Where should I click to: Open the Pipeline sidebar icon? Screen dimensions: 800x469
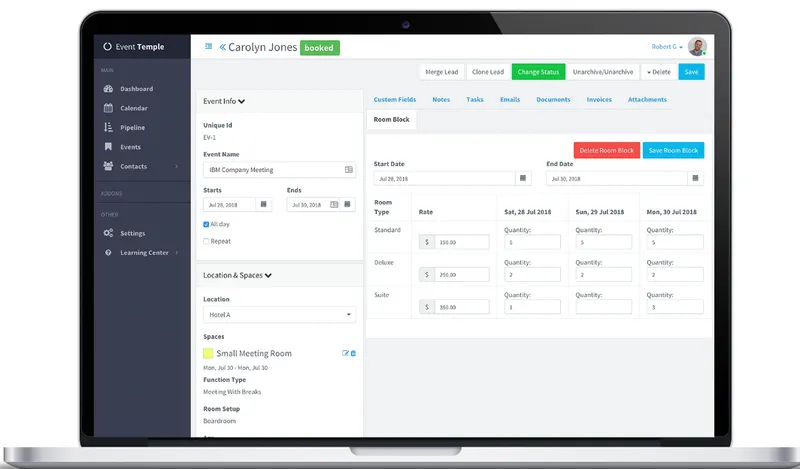click(108, 127)
